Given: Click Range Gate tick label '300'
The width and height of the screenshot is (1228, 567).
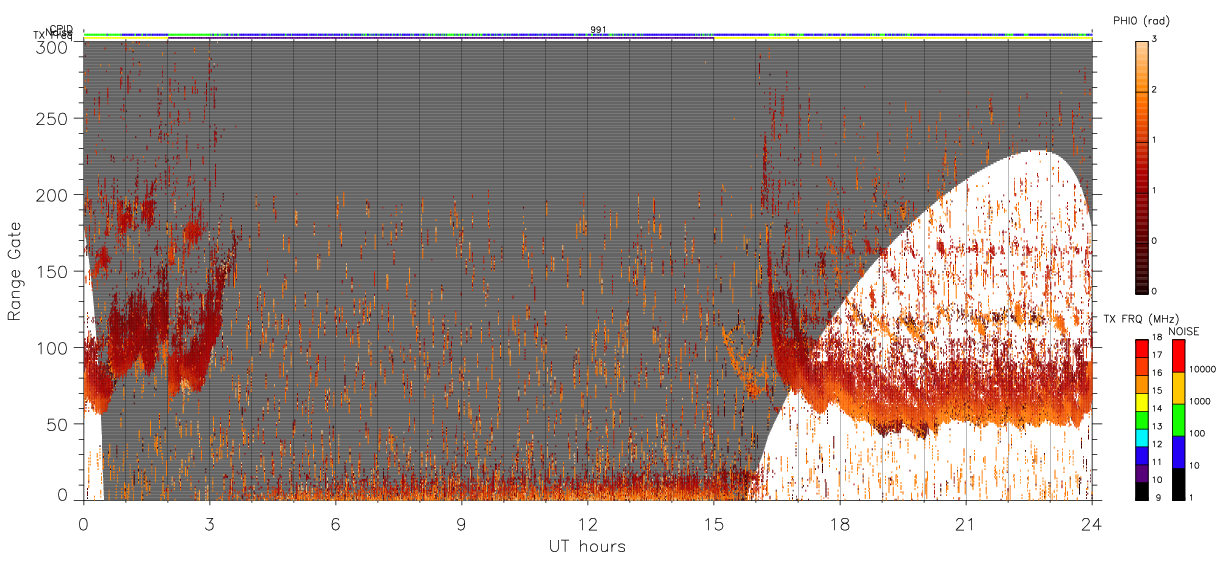Looking at the screenshot, I should 54,47.
